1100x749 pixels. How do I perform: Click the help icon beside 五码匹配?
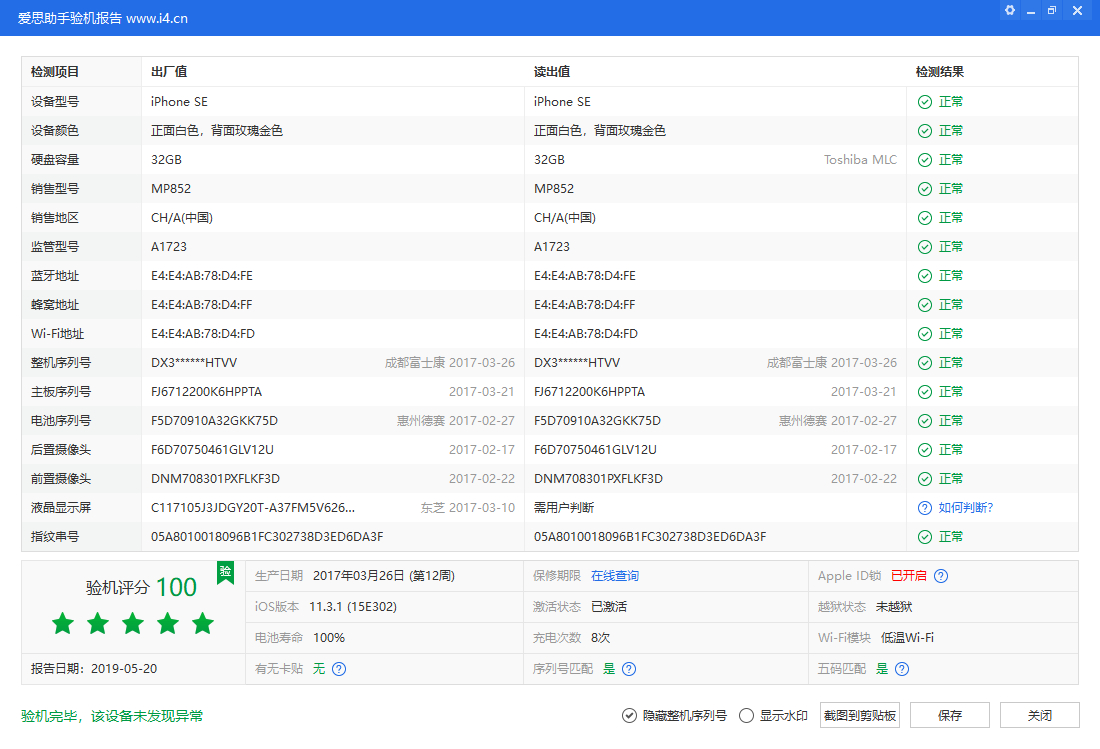pos(902,668)
